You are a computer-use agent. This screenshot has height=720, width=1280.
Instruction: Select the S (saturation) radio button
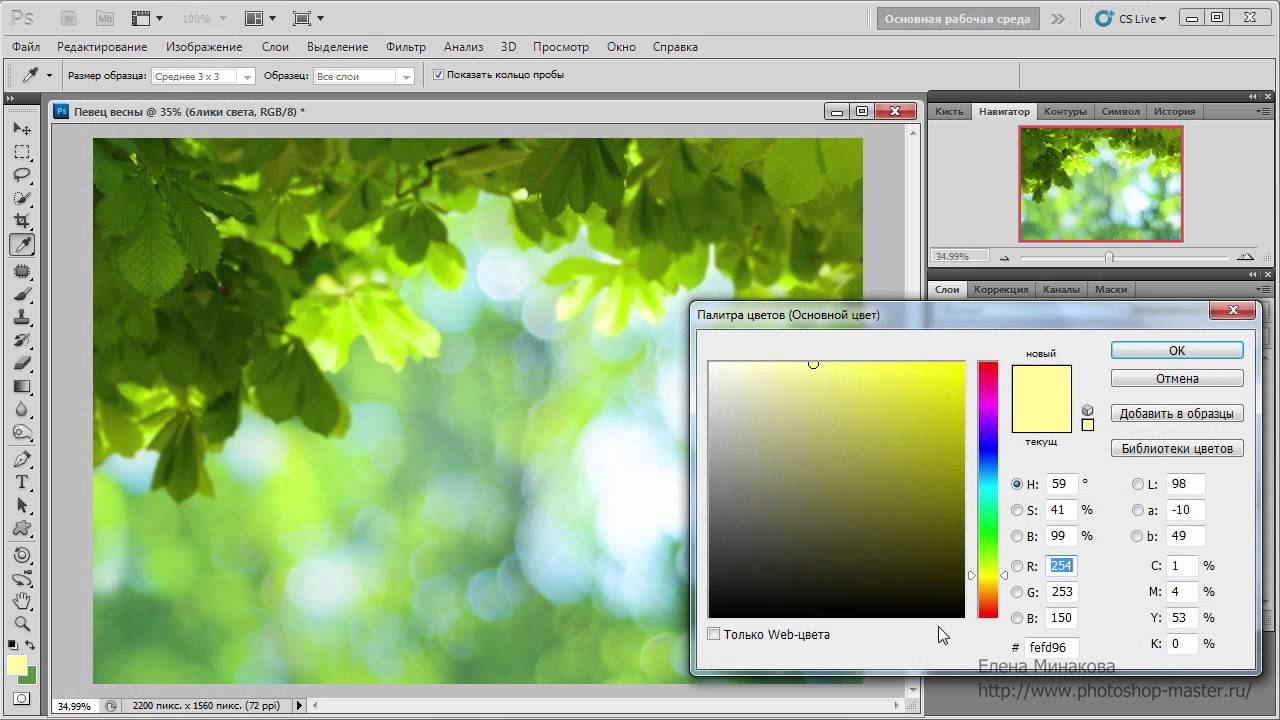(x=1017, y=510)
